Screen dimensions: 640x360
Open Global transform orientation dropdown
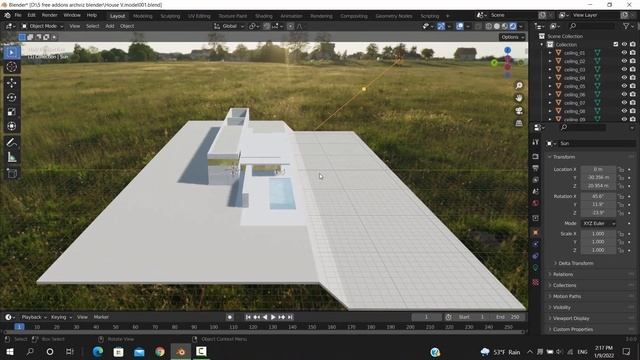tap(229, 26)
